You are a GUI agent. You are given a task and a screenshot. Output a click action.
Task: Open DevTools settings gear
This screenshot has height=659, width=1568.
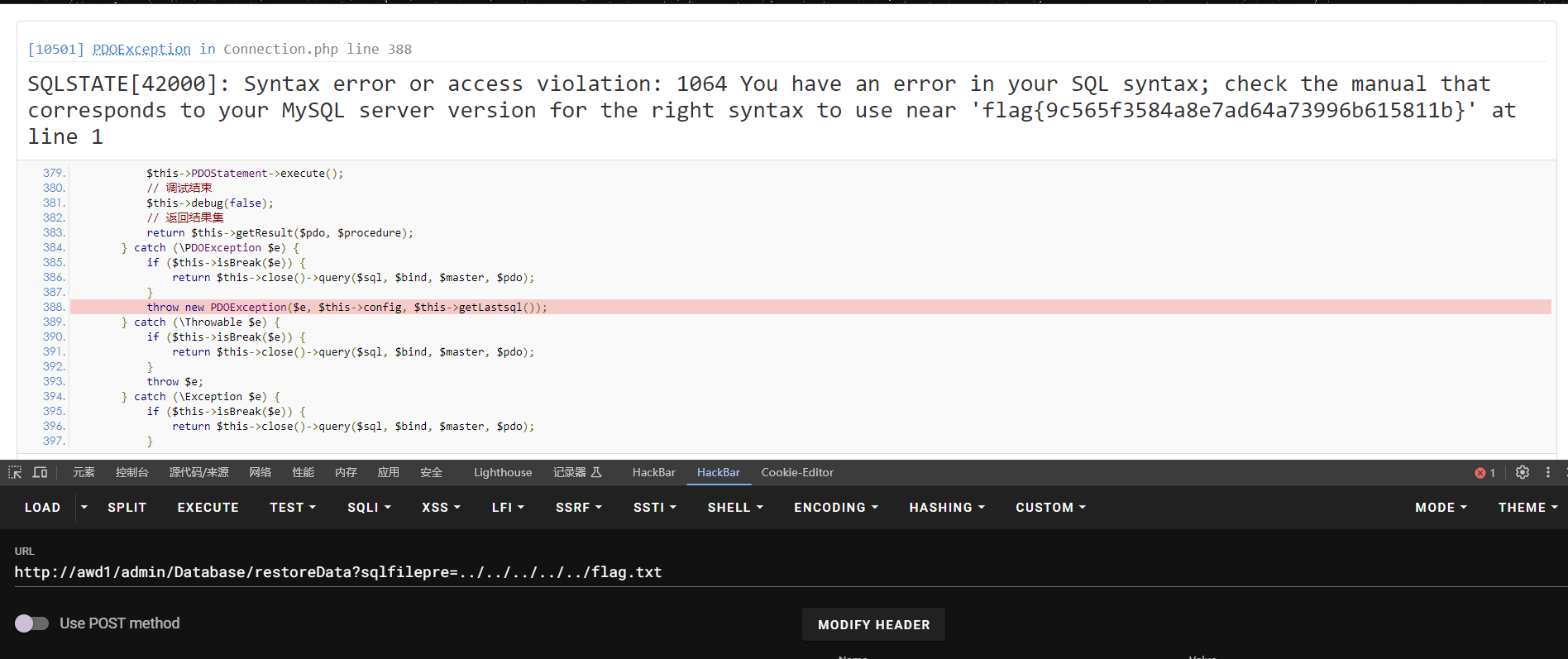tap(1523, 472)
